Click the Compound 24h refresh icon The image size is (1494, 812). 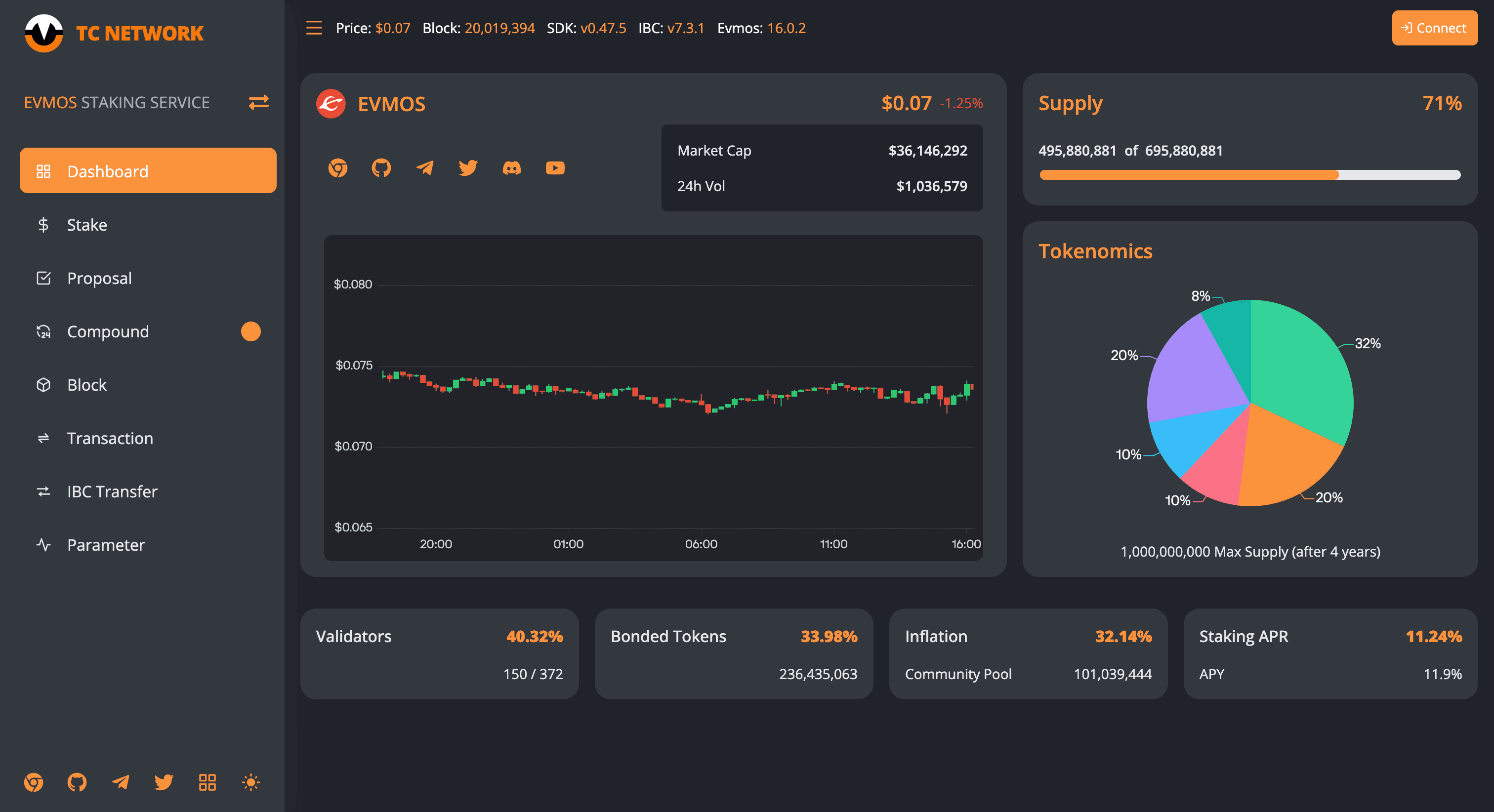pos(43,331)
